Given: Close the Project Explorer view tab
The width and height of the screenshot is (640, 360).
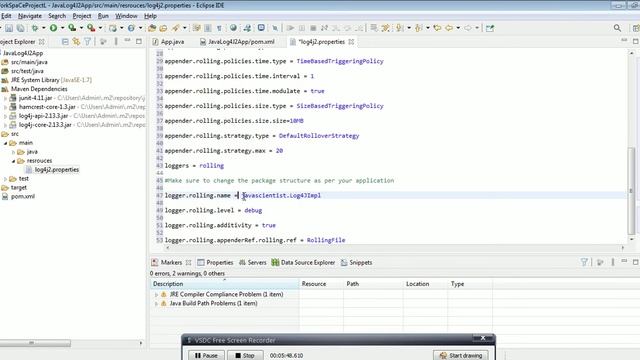Looking at the screenshot, I should (42, 42).
